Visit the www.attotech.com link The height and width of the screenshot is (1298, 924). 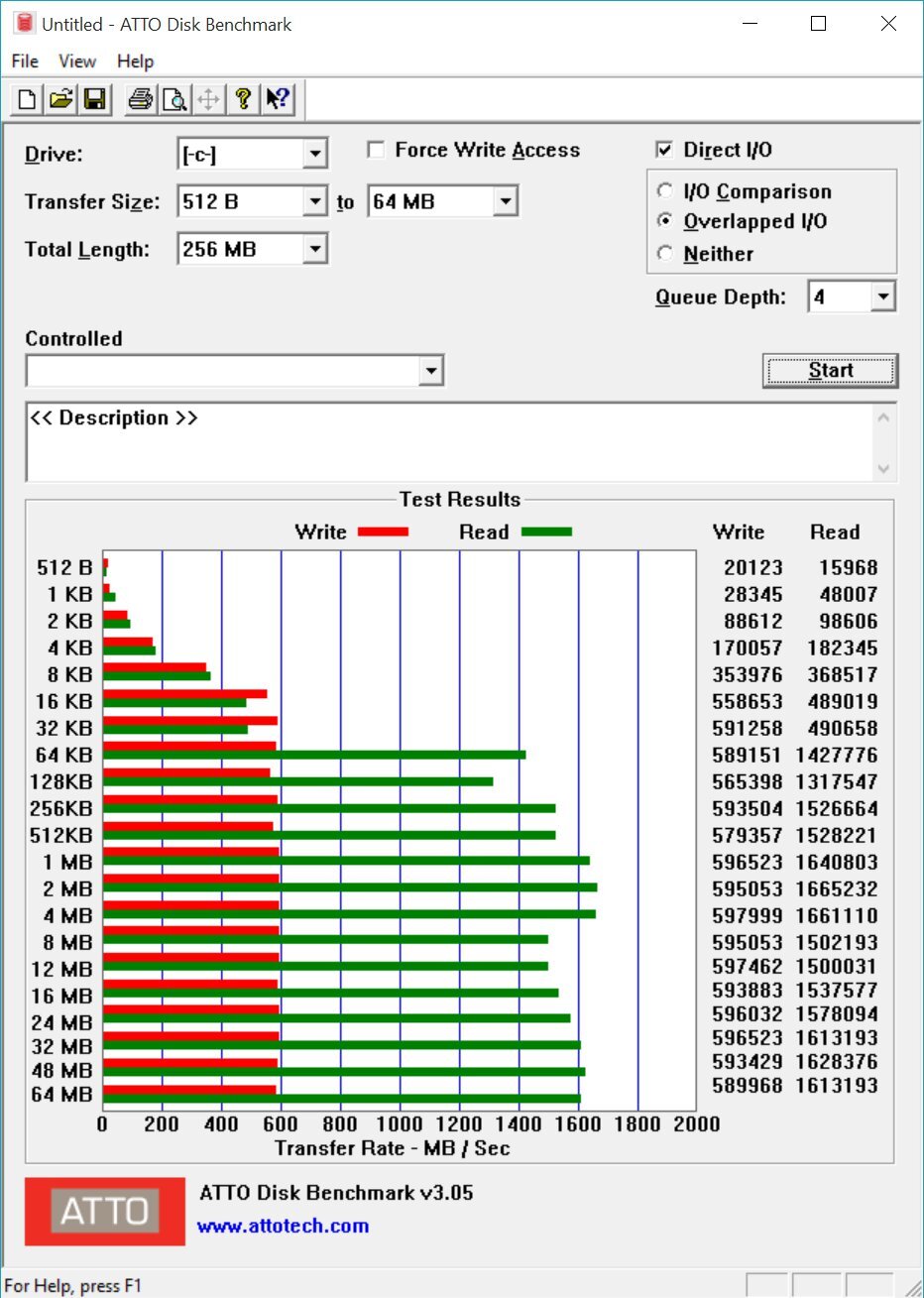tap(283, 1226)
